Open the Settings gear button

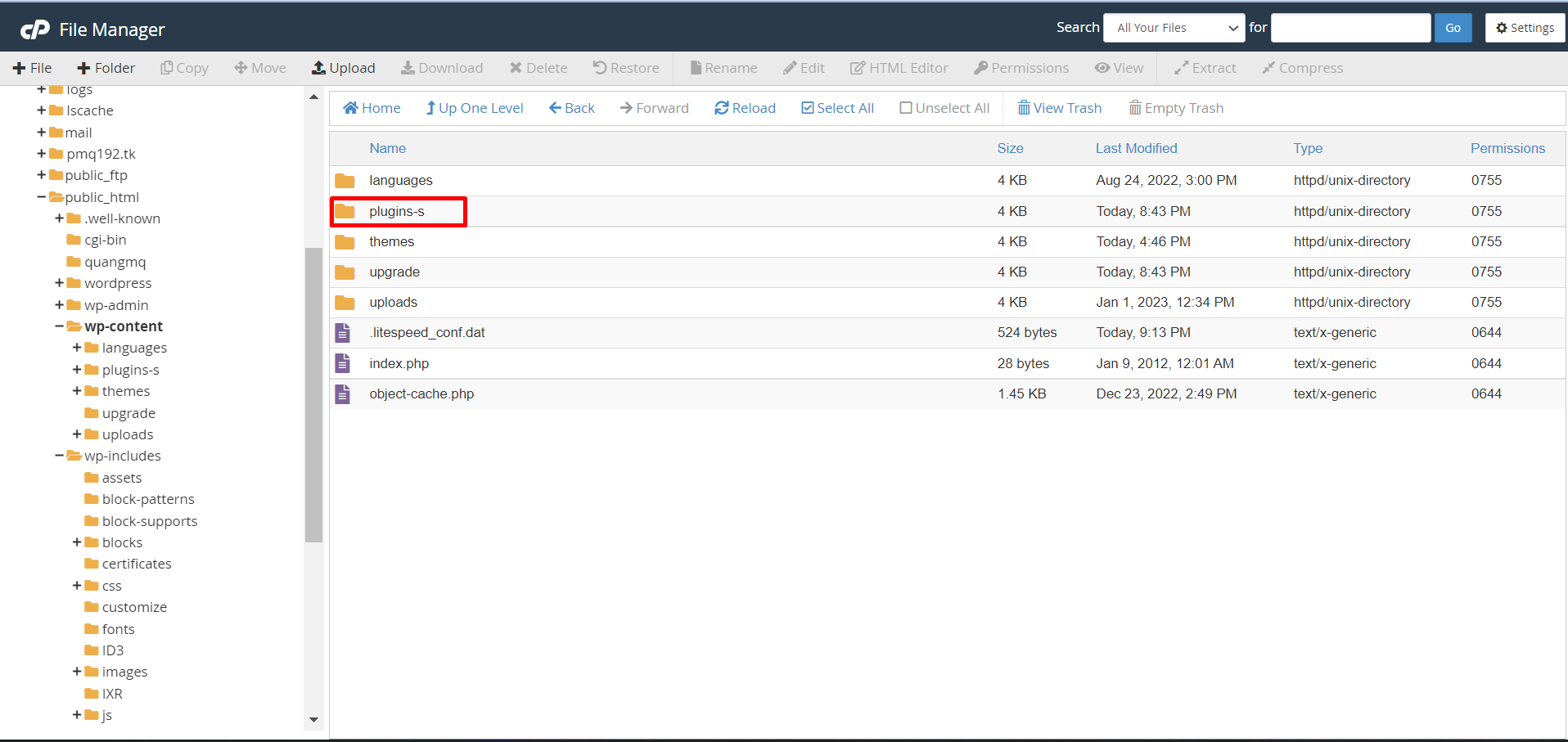tap(1525, 28)
